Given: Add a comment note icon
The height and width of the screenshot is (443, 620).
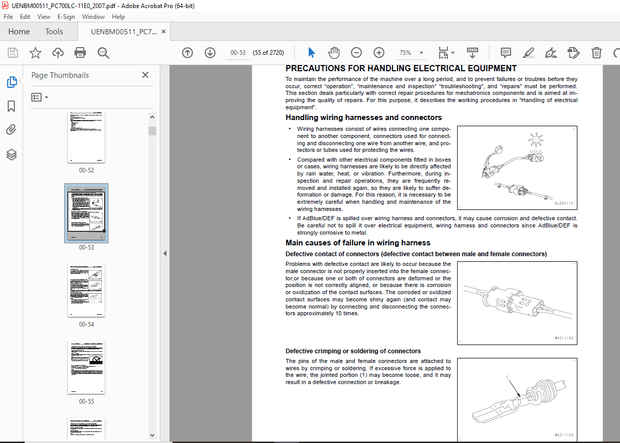Looking at the screenshot, I should pyautogui.click(x=506, y=53).
